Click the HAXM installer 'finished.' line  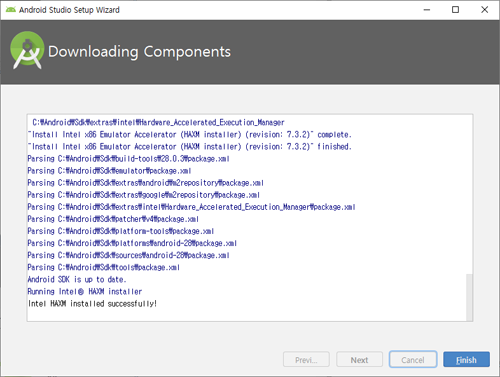pos(190,147)
